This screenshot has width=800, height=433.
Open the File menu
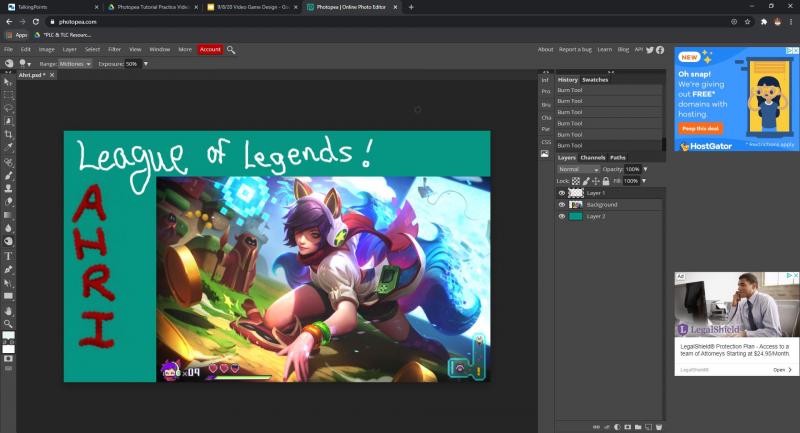click(8, 49)
